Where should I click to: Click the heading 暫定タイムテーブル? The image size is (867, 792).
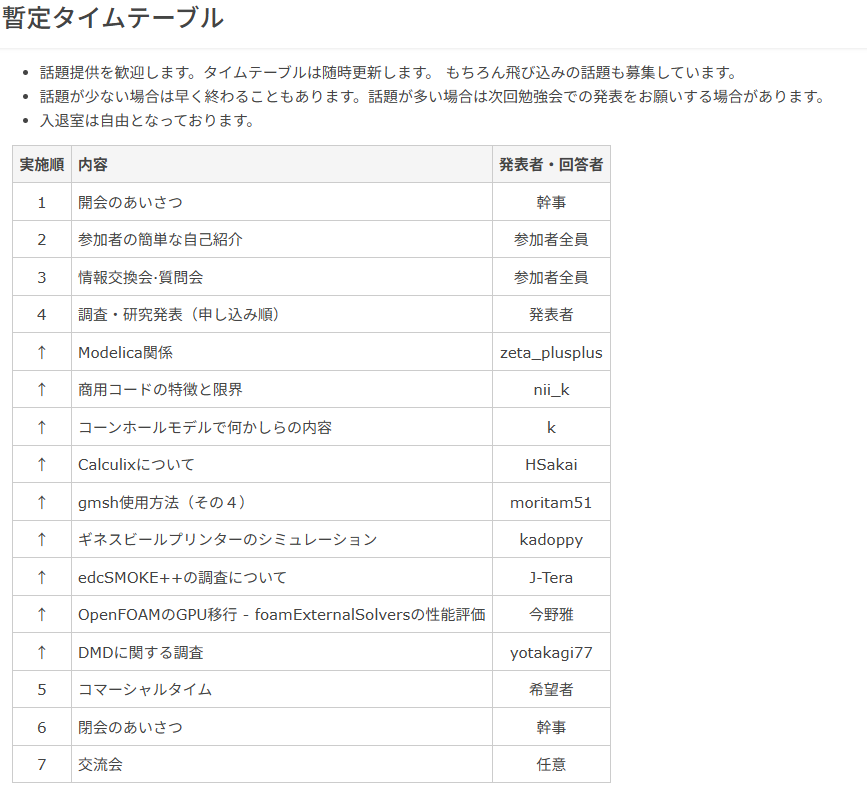pyautogui.click(x=113, y=18)
